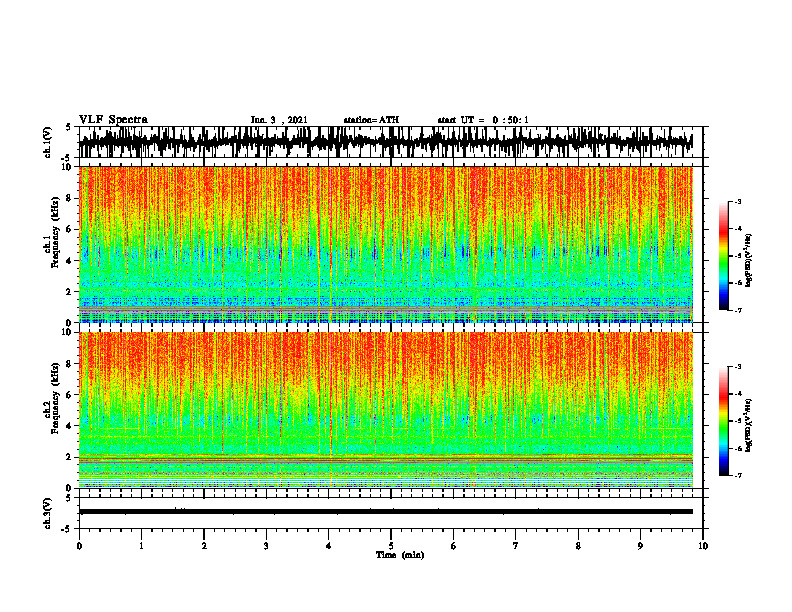Click time-axis tick label "4"
The image size is (792, 612).
point(329,546)
